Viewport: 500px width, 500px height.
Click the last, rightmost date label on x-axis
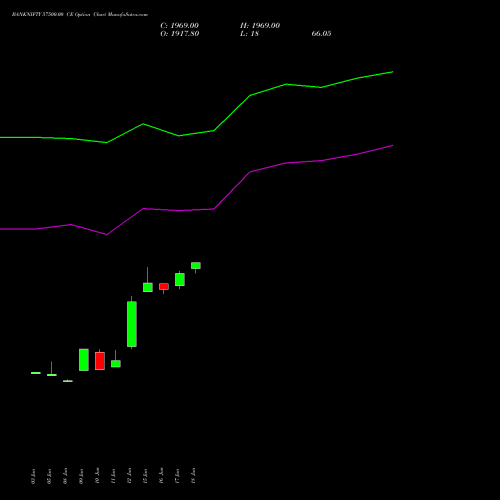pyautogui.click(x=193, y=476)
